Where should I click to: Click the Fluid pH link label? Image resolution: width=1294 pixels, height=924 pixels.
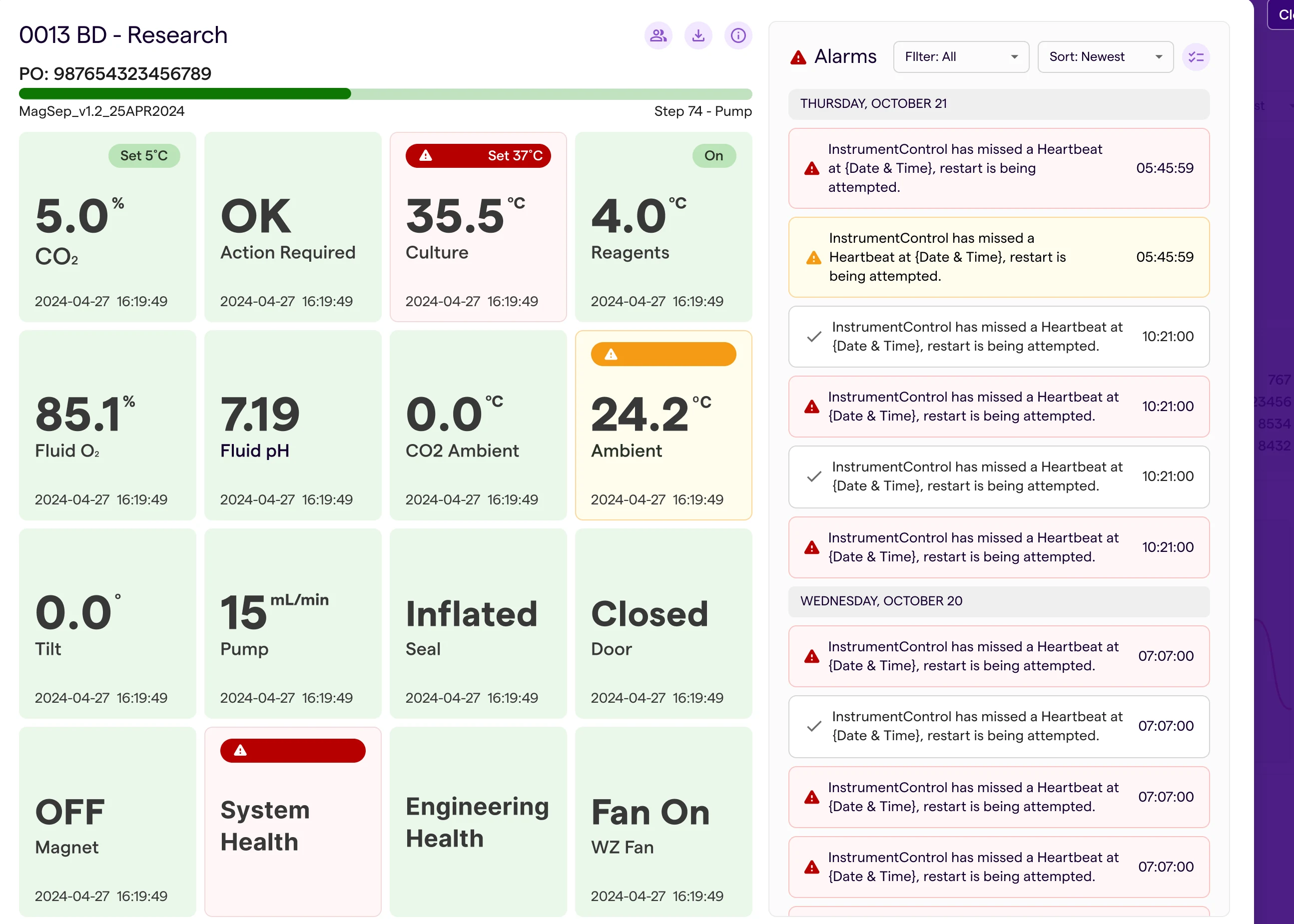click(254, 451)
